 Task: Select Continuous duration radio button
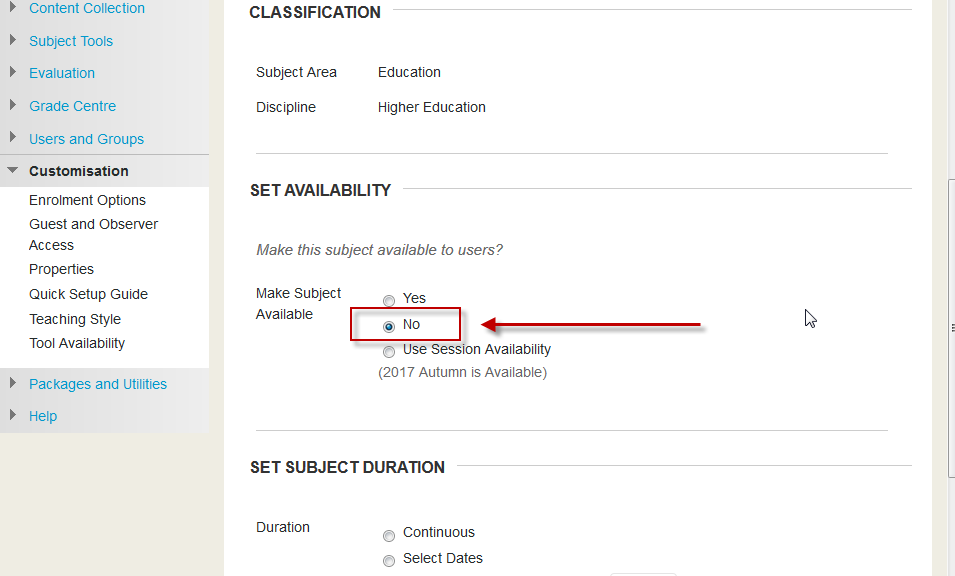(x=389, y=534)
